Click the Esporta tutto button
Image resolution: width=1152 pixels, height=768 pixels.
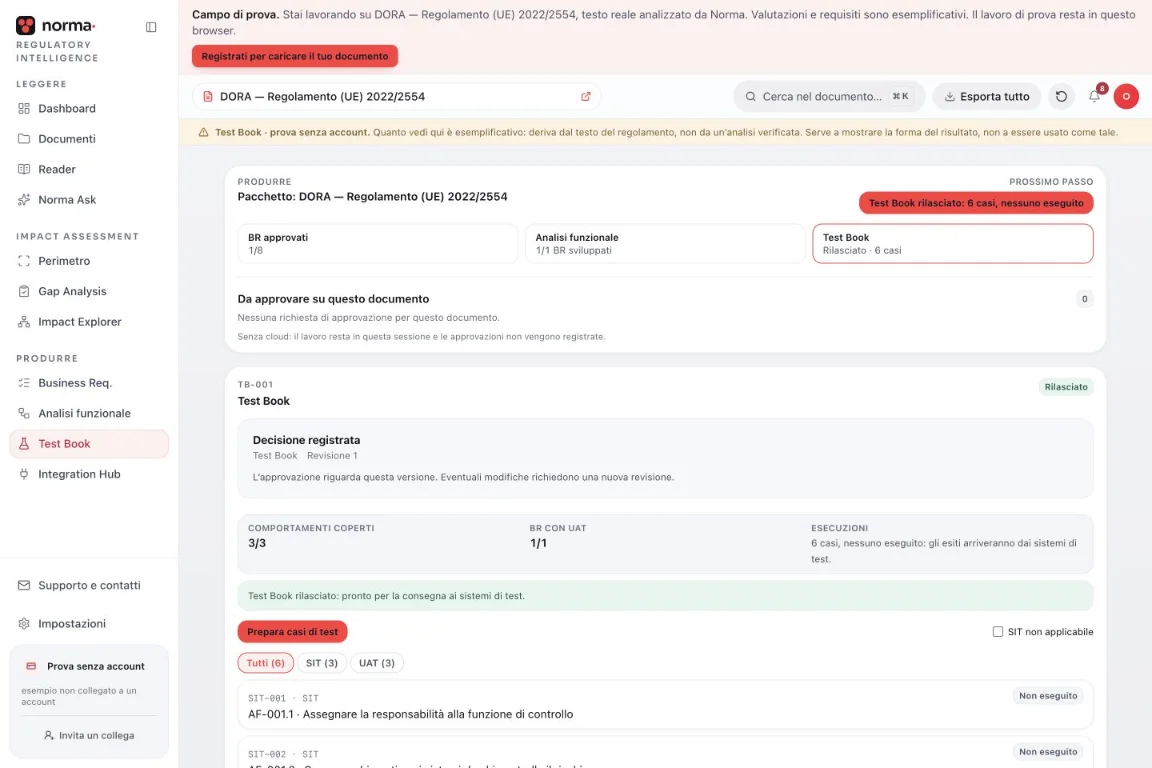coord(986,97)
